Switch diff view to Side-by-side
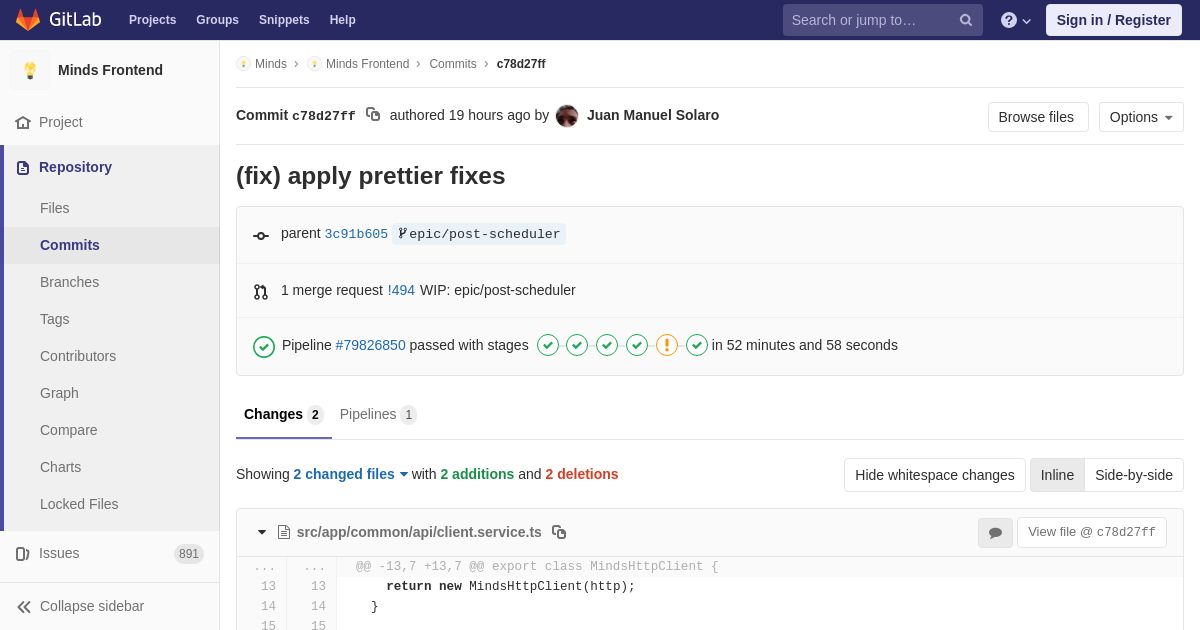 (x=1133, y=475)
